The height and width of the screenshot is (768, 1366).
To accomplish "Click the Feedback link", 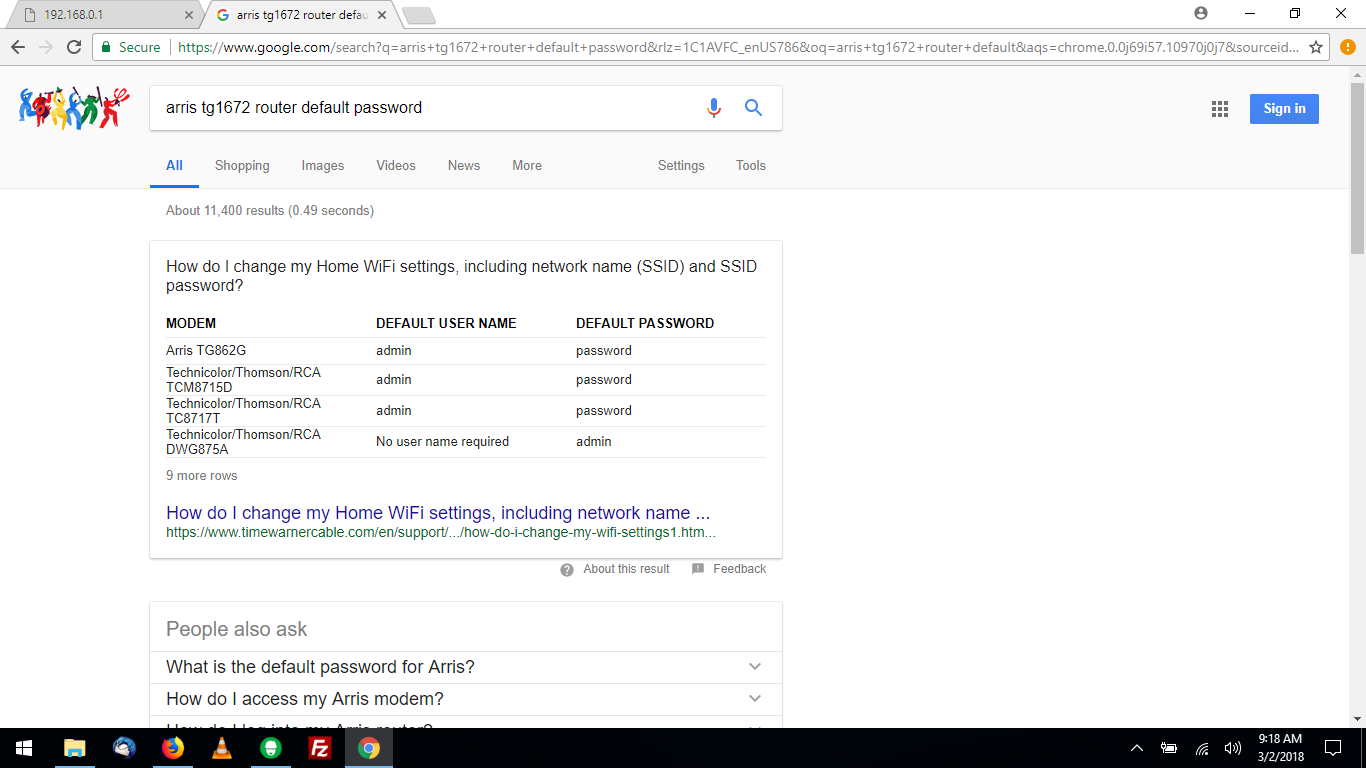I will (x=740, y=569).
